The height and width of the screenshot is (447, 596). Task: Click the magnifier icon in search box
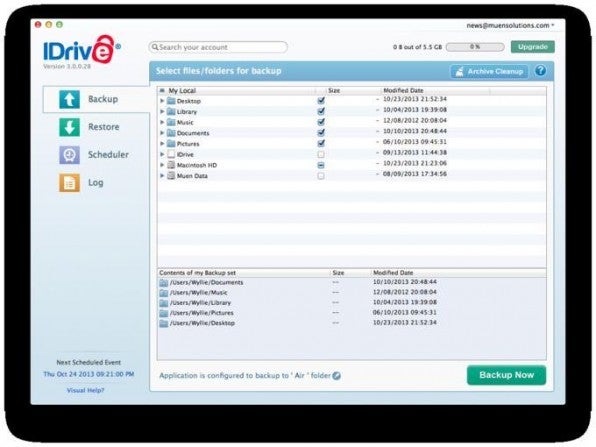pos(155,47)
